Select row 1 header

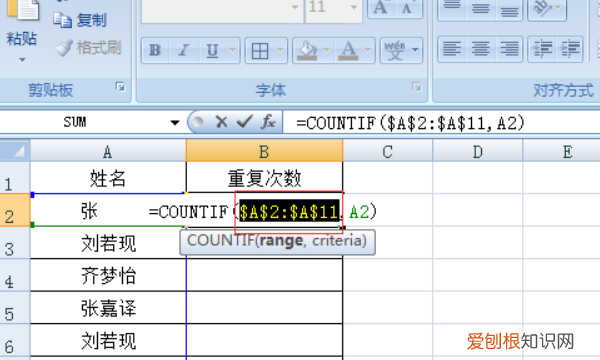coord(15,178)
